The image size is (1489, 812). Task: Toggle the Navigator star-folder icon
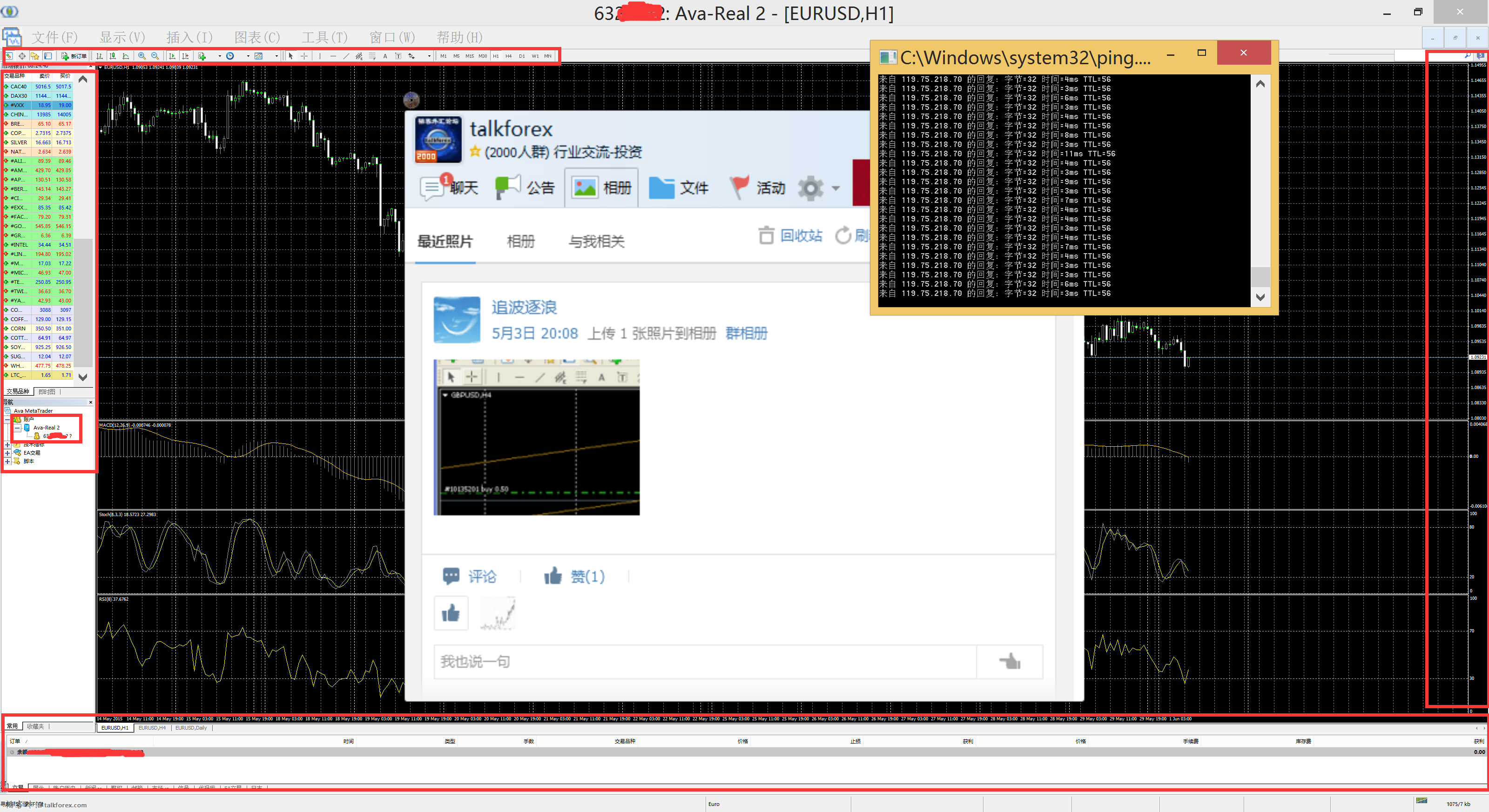[35, 56]
